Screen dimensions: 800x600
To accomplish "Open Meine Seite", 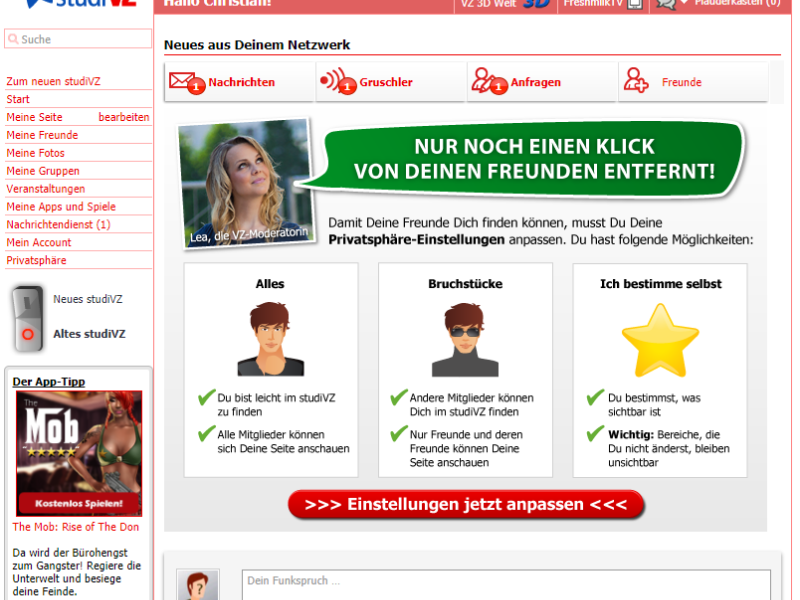I will (34, 117).
